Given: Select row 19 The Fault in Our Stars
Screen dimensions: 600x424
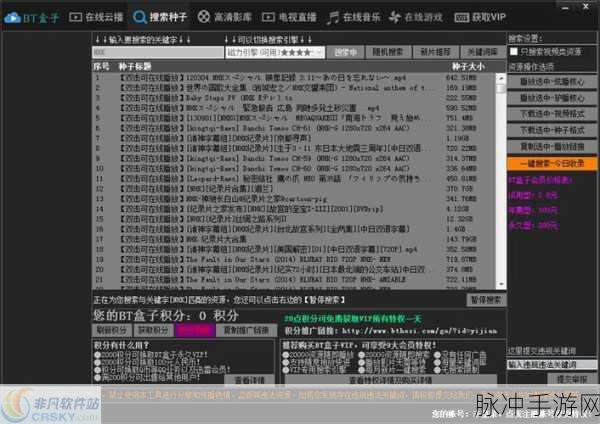Looking at the screenshot, I should click(x=294, y=259).
